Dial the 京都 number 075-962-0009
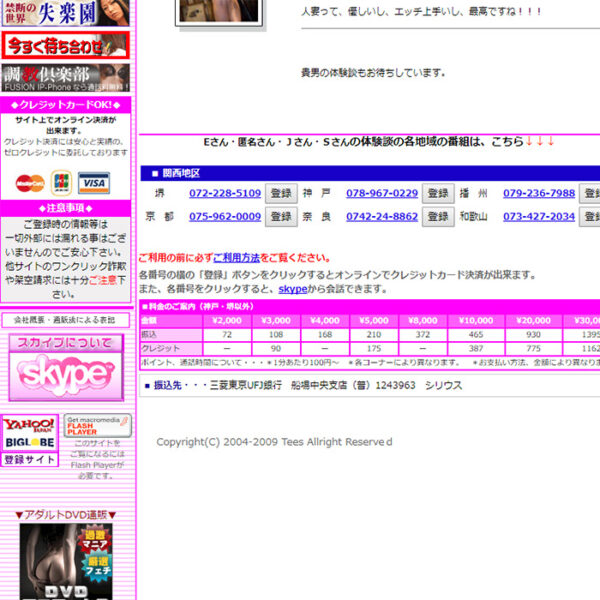The image size is (600, 600). pos(225,217)
